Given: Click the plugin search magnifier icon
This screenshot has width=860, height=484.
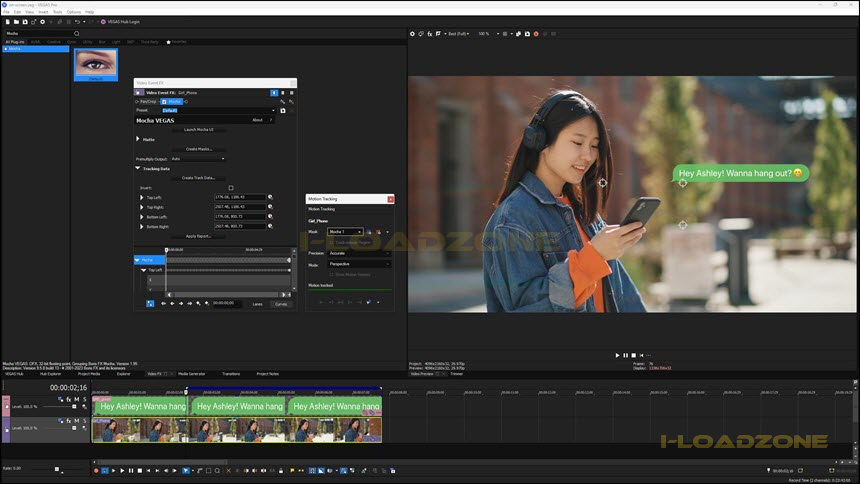Looking at the screenshot, I should (x=77, y=33).
